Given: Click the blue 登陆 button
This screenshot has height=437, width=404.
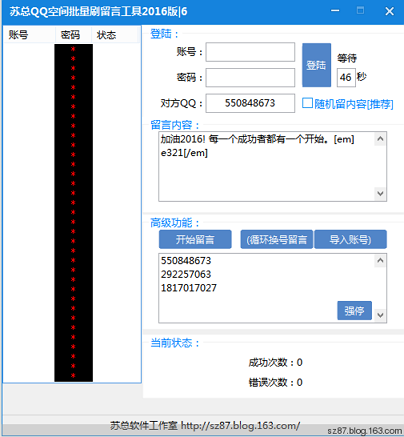Looking at the screenshot, I should coord(316,65).
